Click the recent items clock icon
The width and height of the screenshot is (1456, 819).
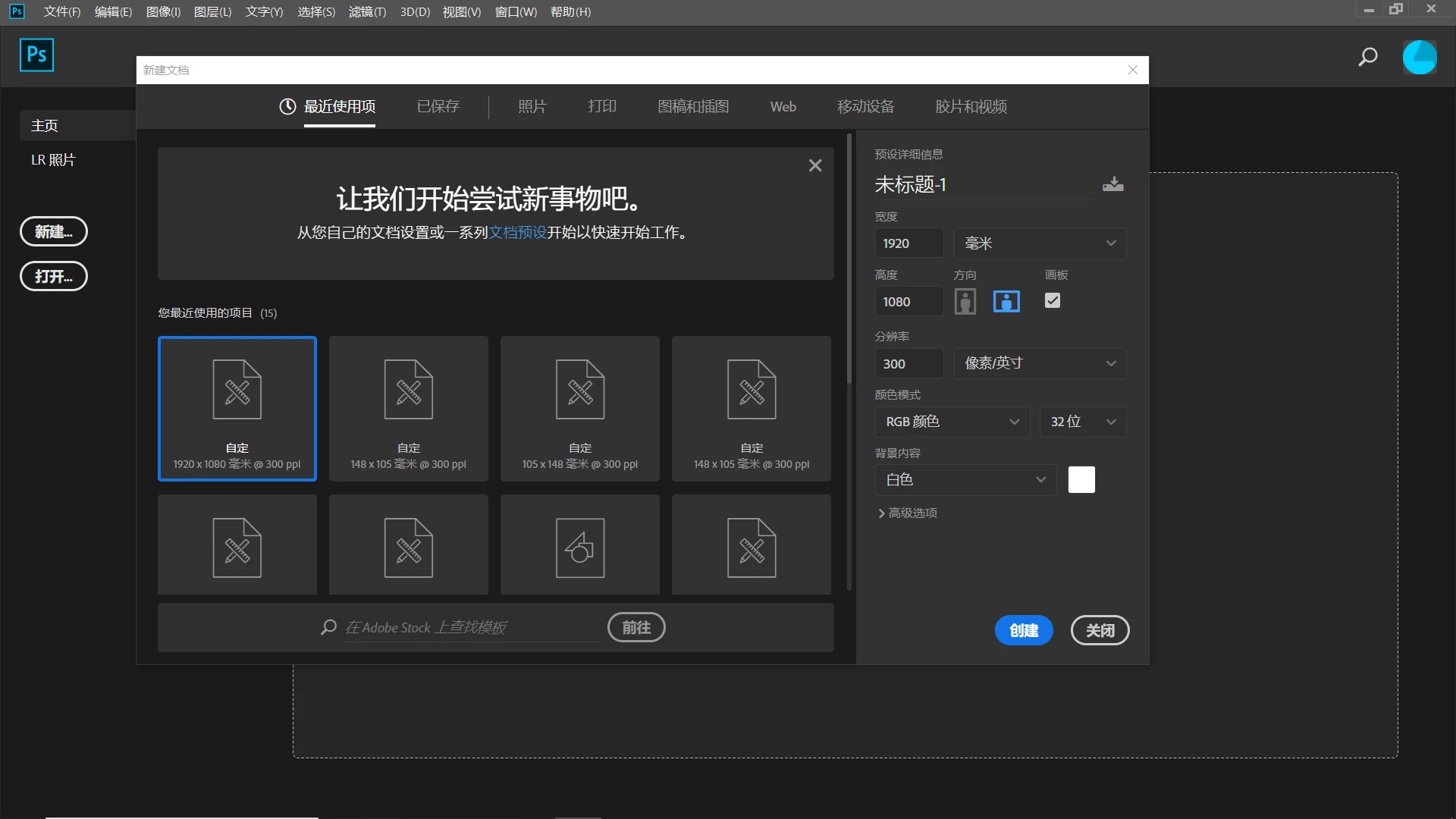(x=287, y=107)
